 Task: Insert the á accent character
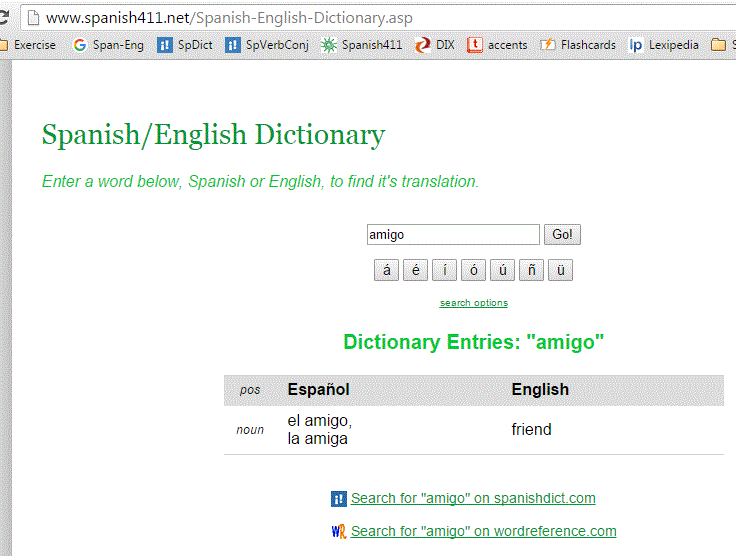tap(386, 270)
